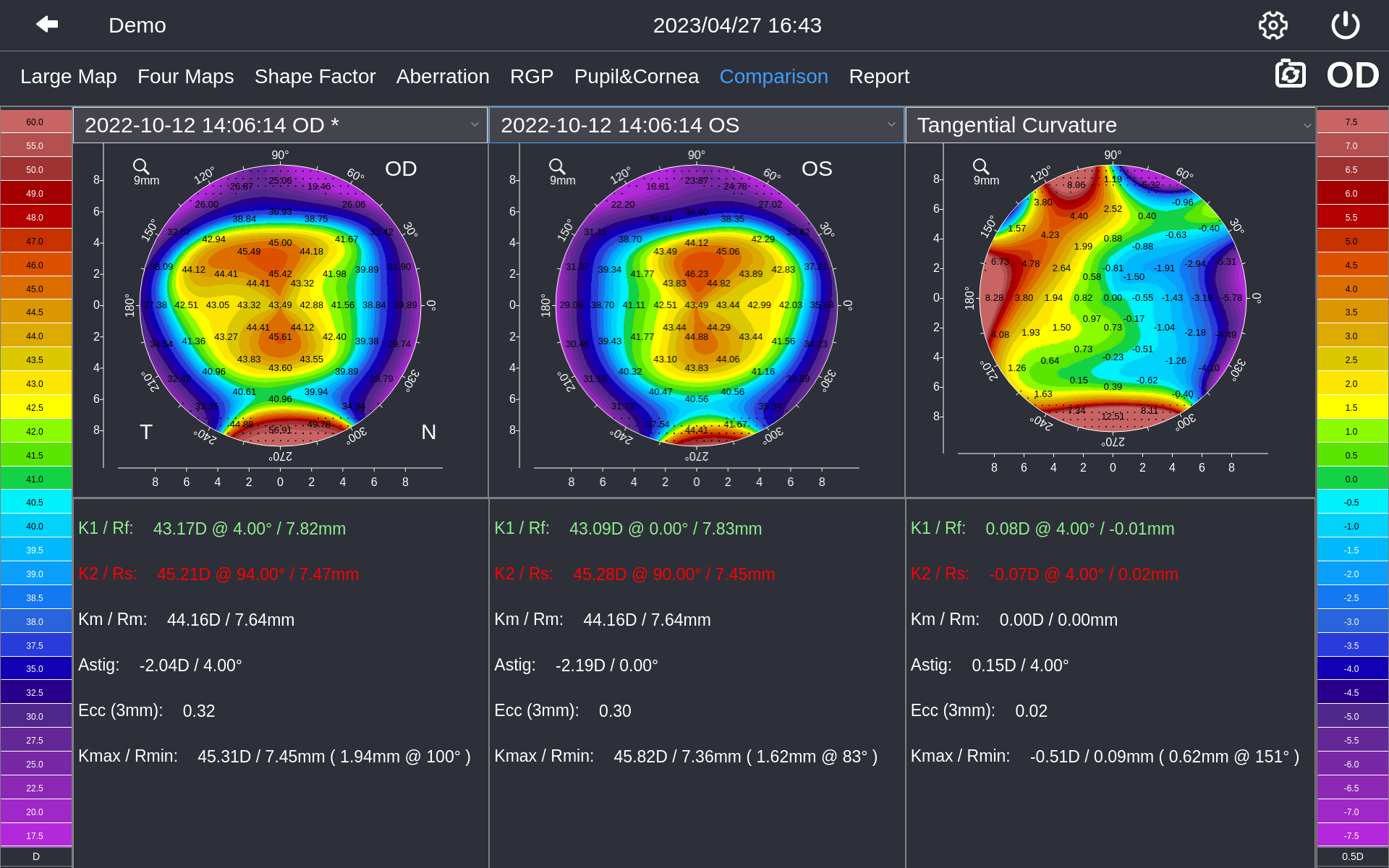Select the 41.0 green color swatch

36,479
